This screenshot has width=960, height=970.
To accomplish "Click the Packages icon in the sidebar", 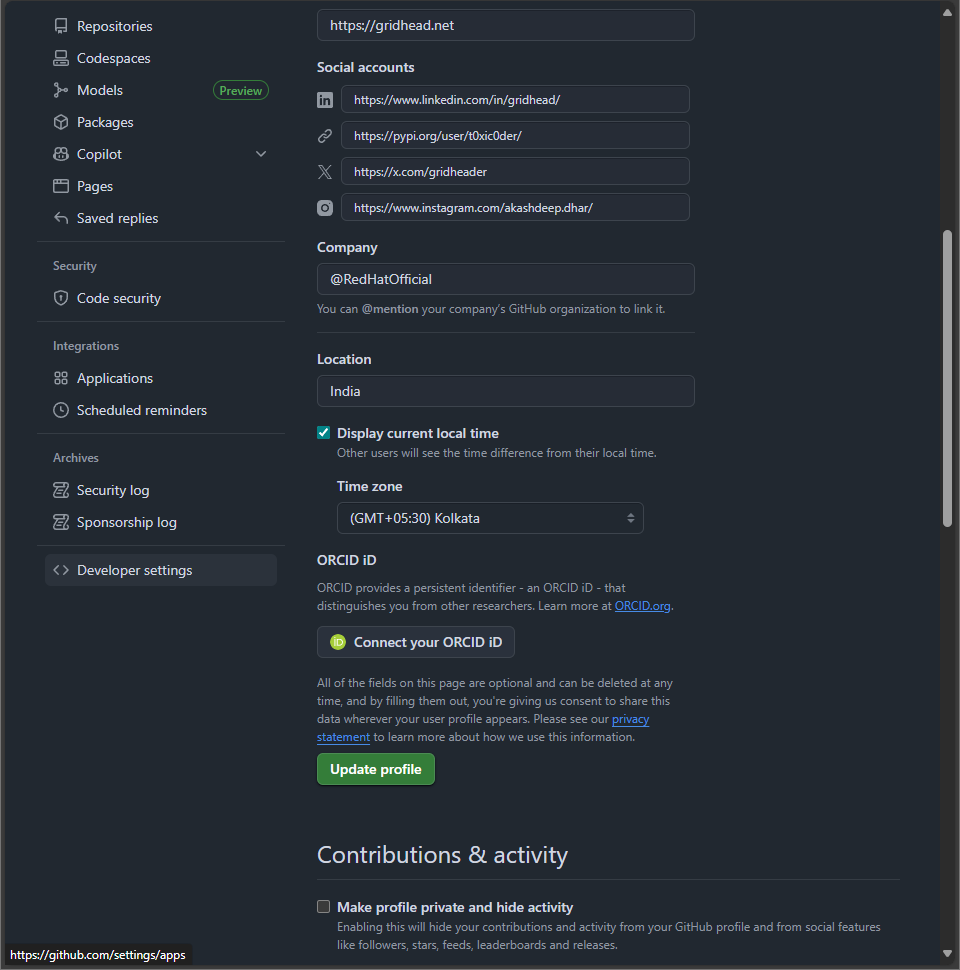I will point(61,121).
